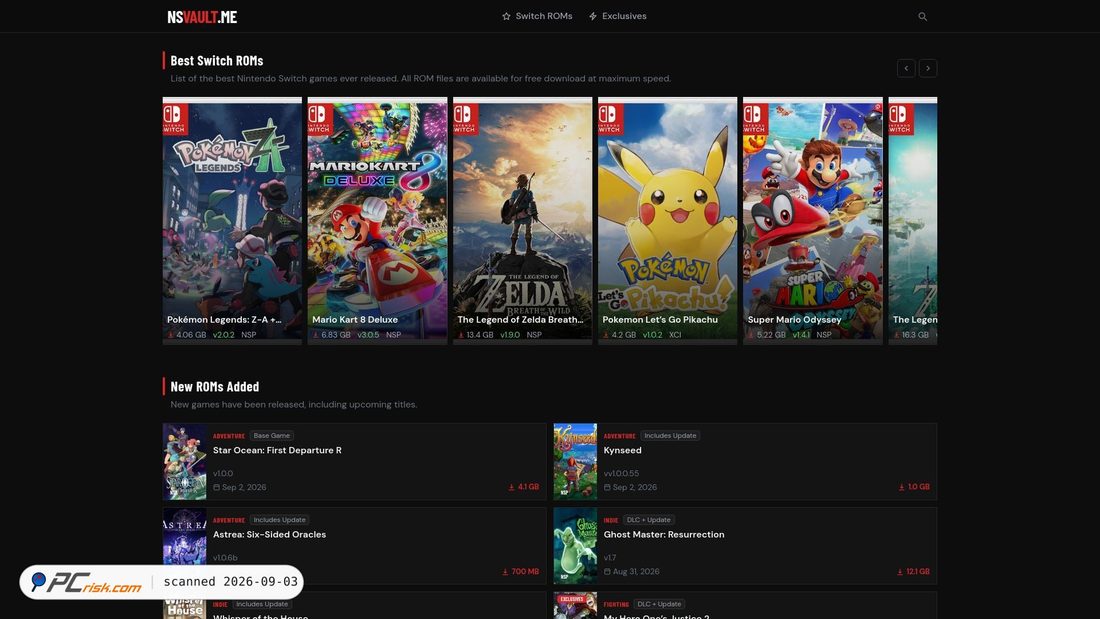Click the 5.22 GB size label
Viewport: 1100px width, 619px height.
pyautogui.click(x=771, y=335)
